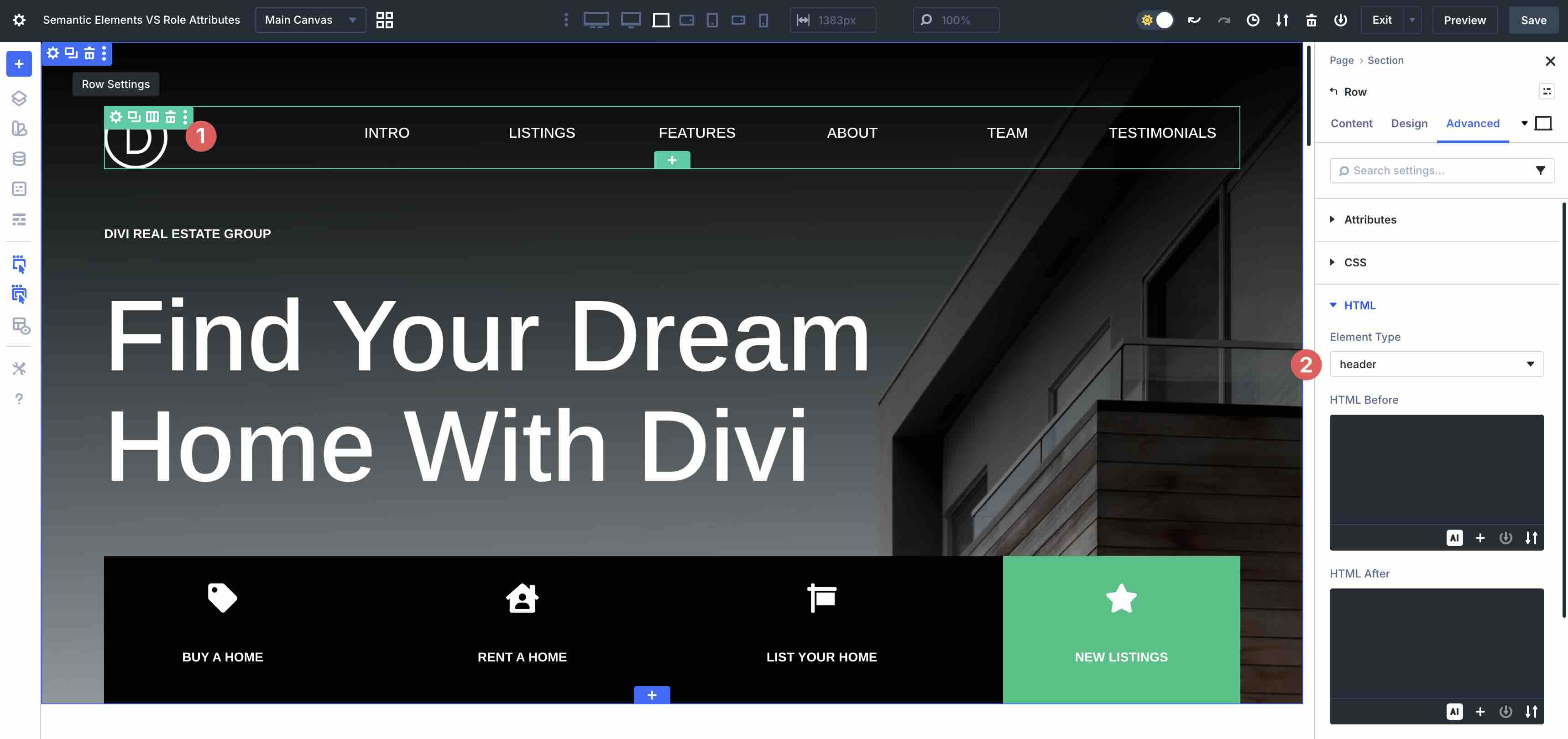
Task: Click the blue add element plus icon
Action: 19,64
